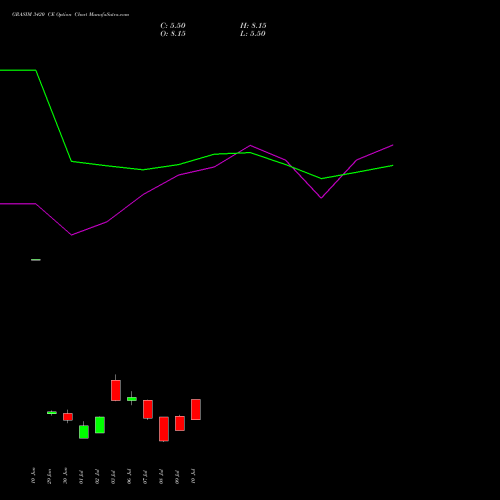Click the red candle above the 09 Jul label
500x500 pixels.
click(180, 423)
